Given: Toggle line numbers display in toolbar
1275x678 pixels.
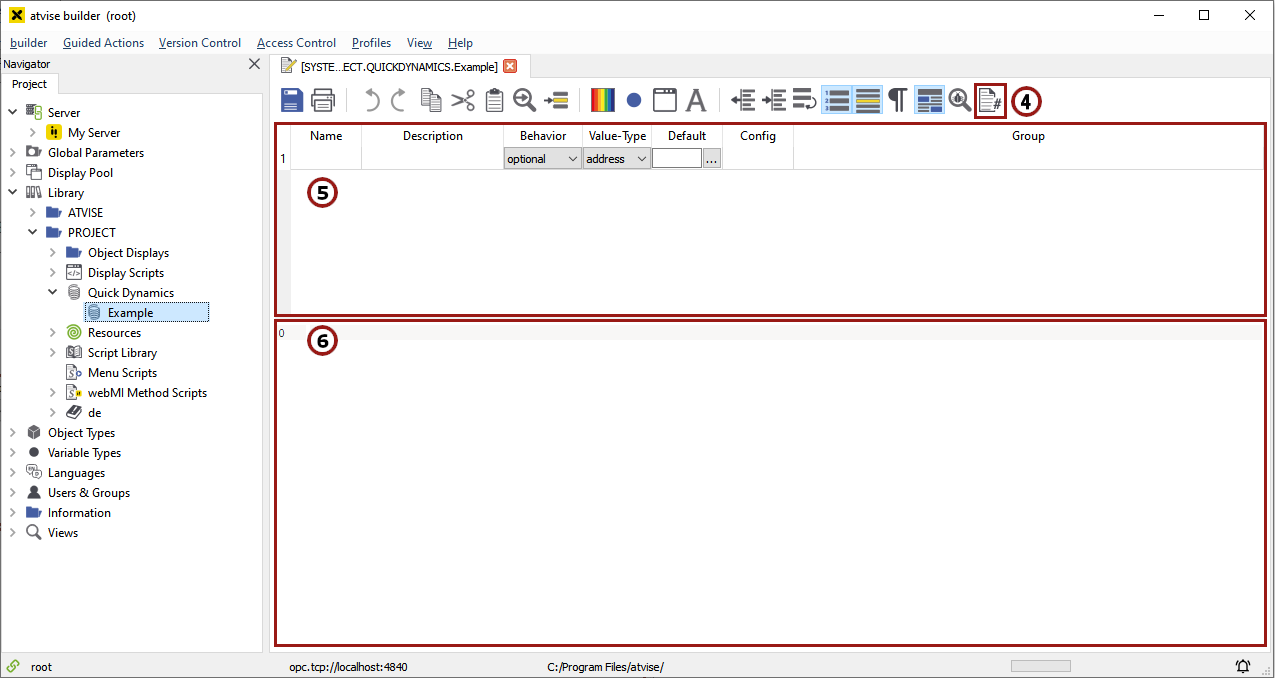Looking at the screenshot, I should (x=837, y=100).
